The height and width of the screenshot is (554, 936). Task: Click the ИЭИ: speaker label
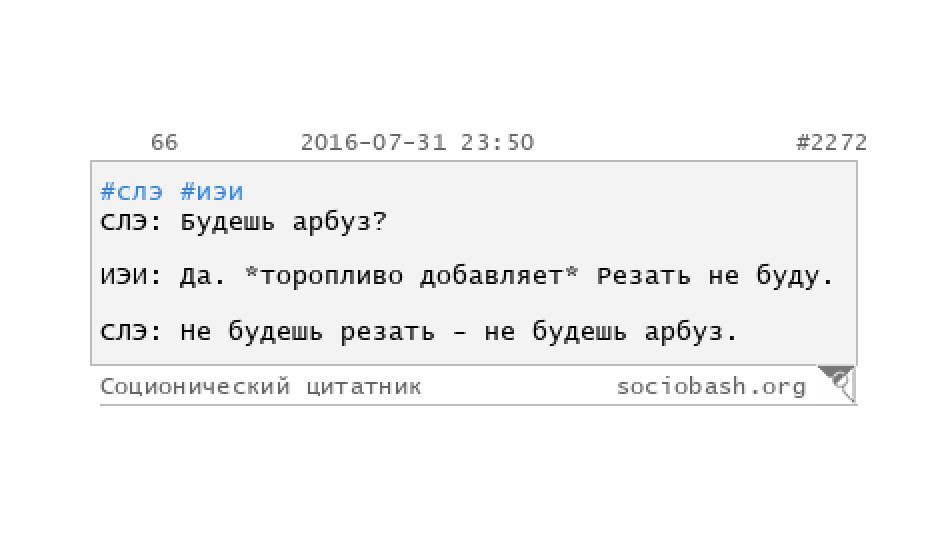(x=131, y=276)
